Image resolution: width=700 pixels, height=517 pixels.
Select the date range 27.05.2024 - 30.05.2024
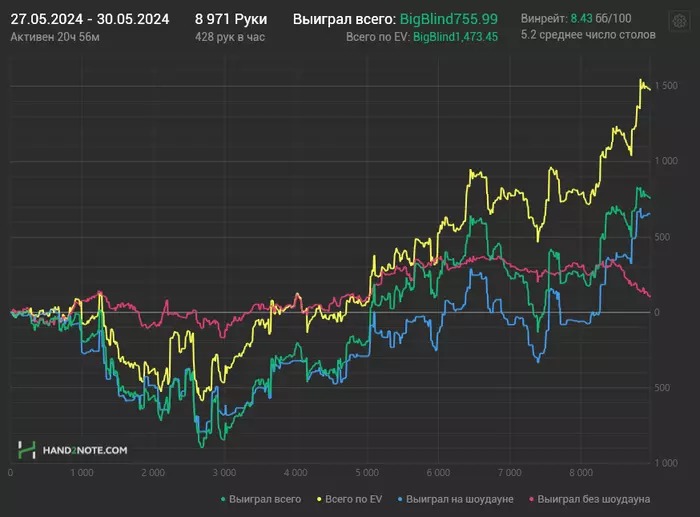coord(90,19)
